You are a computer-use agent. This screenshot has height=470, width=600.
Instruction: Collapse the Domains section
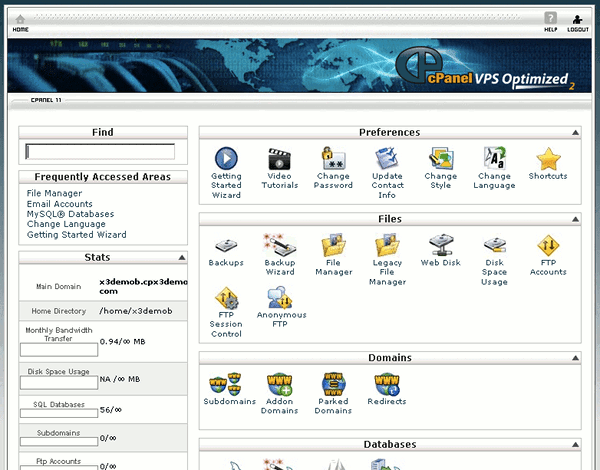(x=575, y=358)
